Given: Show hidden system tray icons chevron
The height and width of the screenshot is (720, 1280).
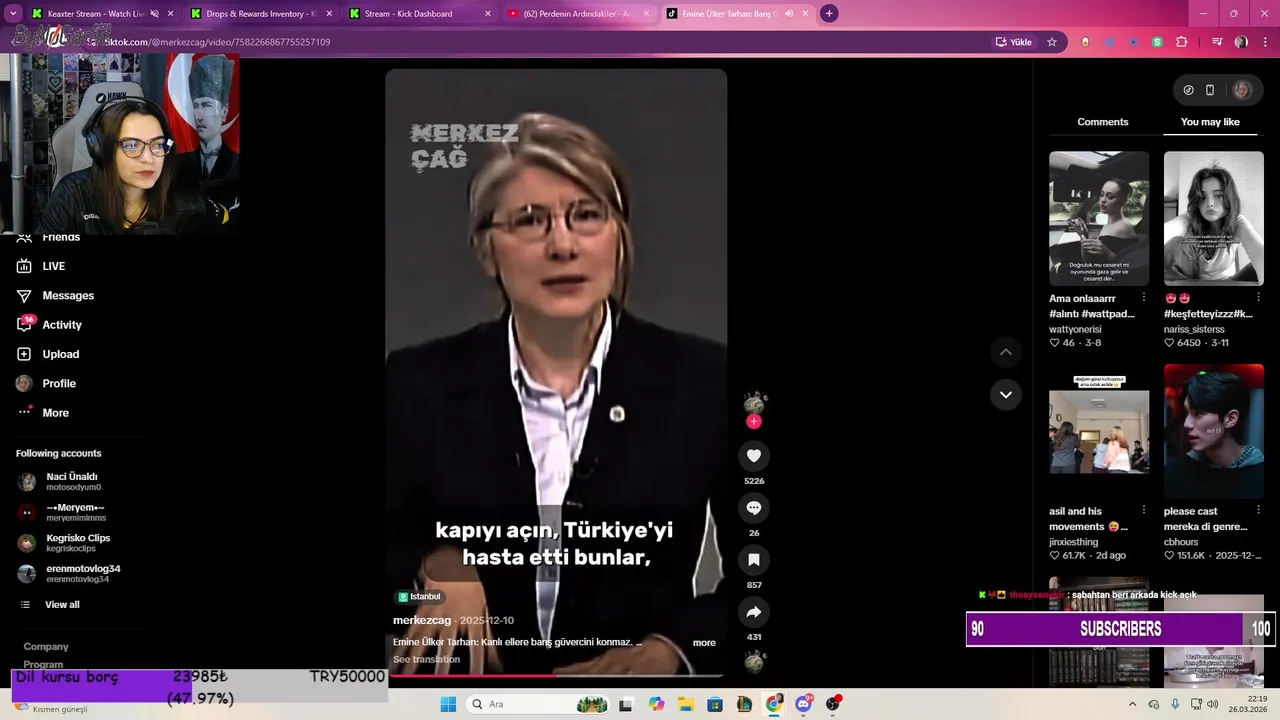Looking at the screenshot, I should tap(1132, 704).
